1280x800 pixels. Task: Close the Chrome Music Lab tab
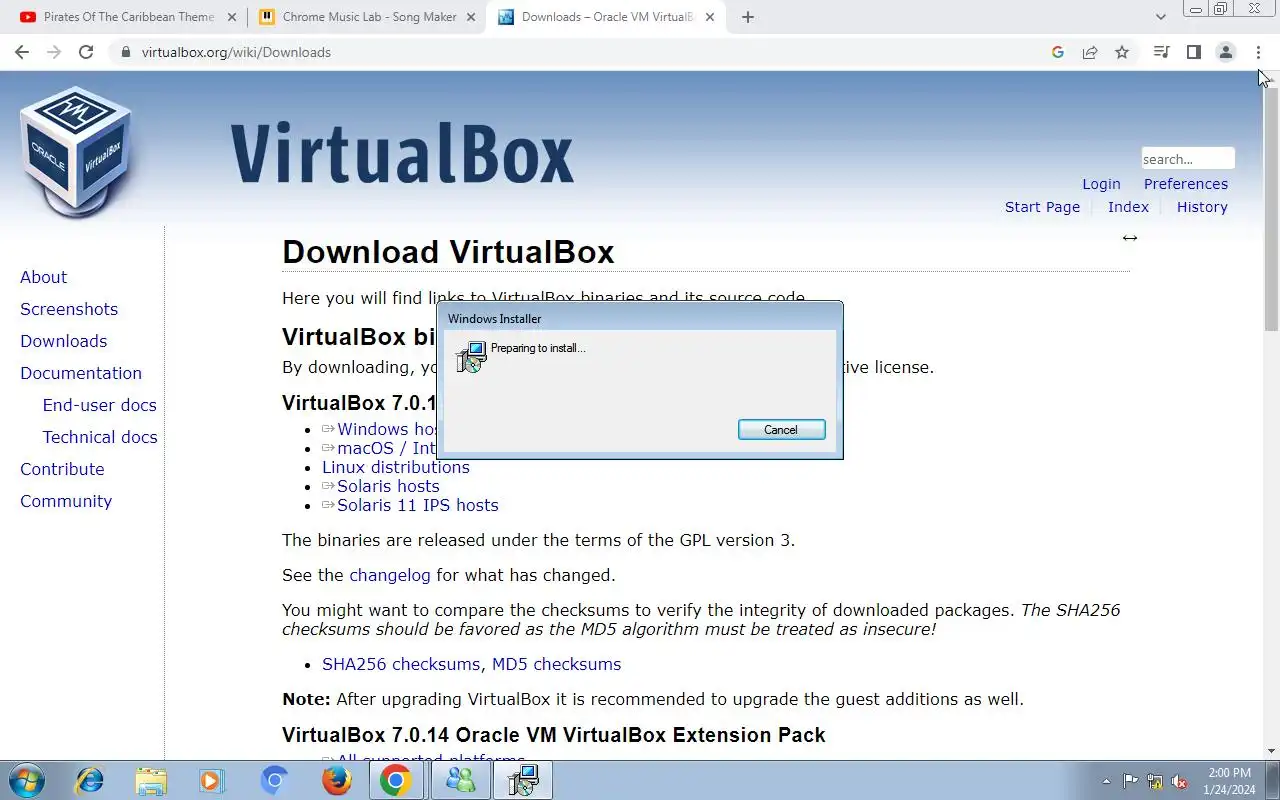coord(471,17)
